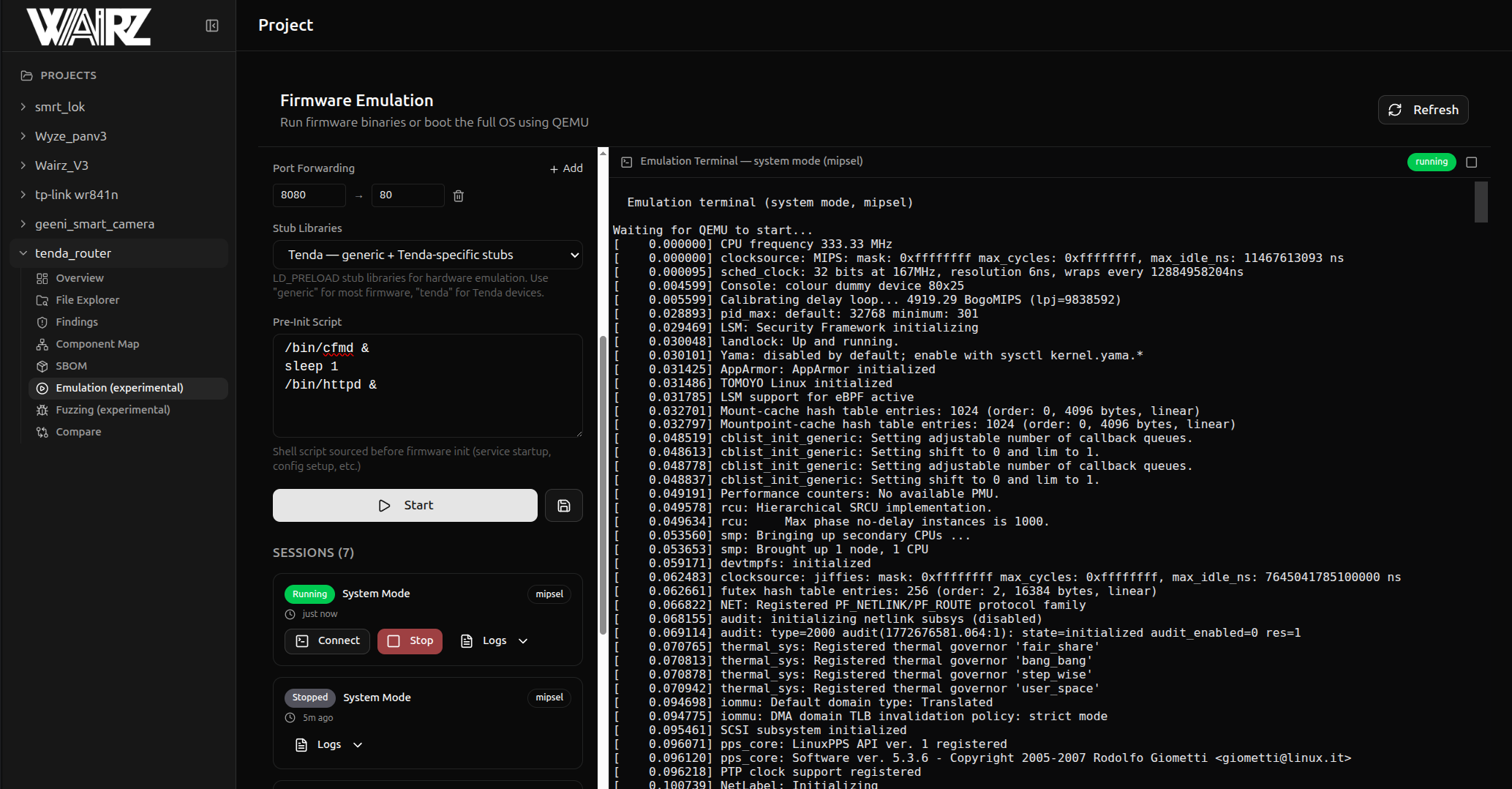
Task: Click the save configuration disk icon
Action: point(563,506)
